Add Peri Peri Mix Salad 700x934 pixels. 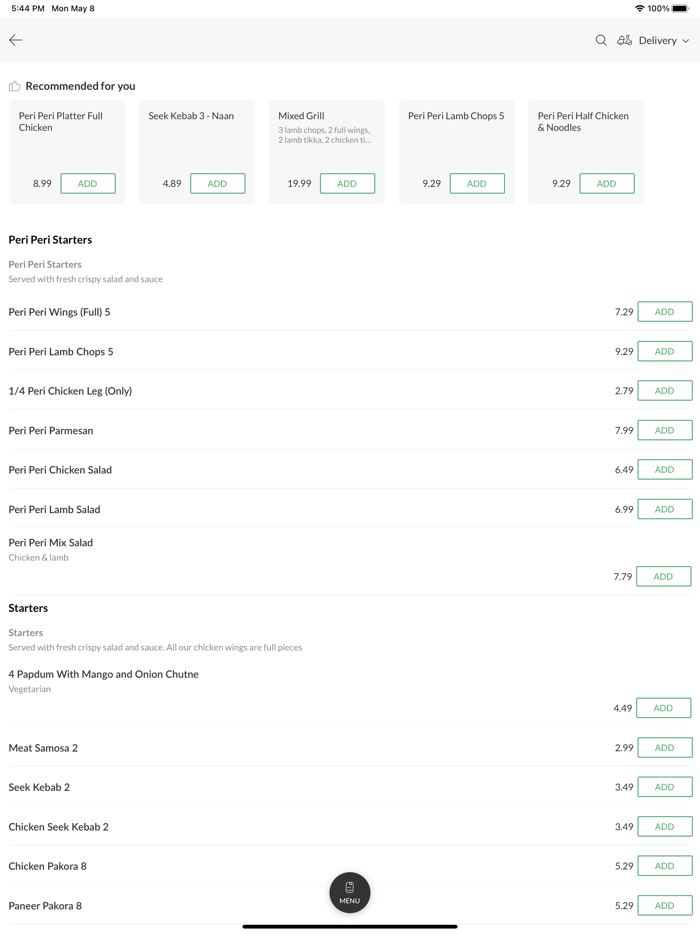coord(663,576)
